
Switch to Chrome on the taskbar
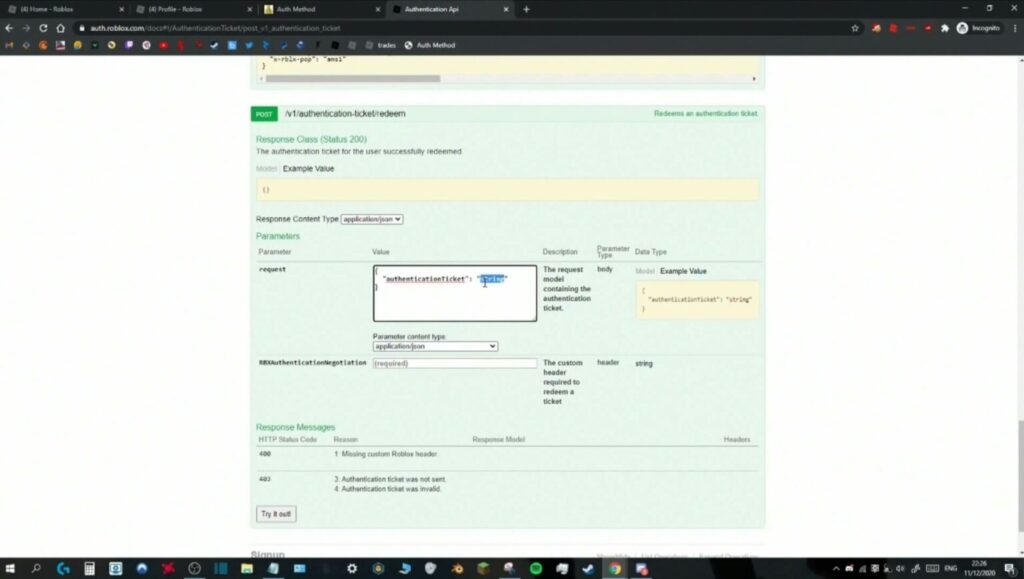pyautogui.click(x=615, y=569)
